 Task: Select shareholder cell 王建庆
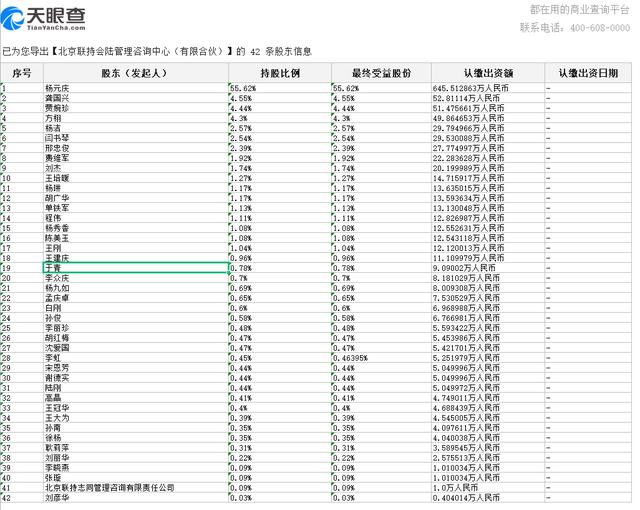coord(136,258)
